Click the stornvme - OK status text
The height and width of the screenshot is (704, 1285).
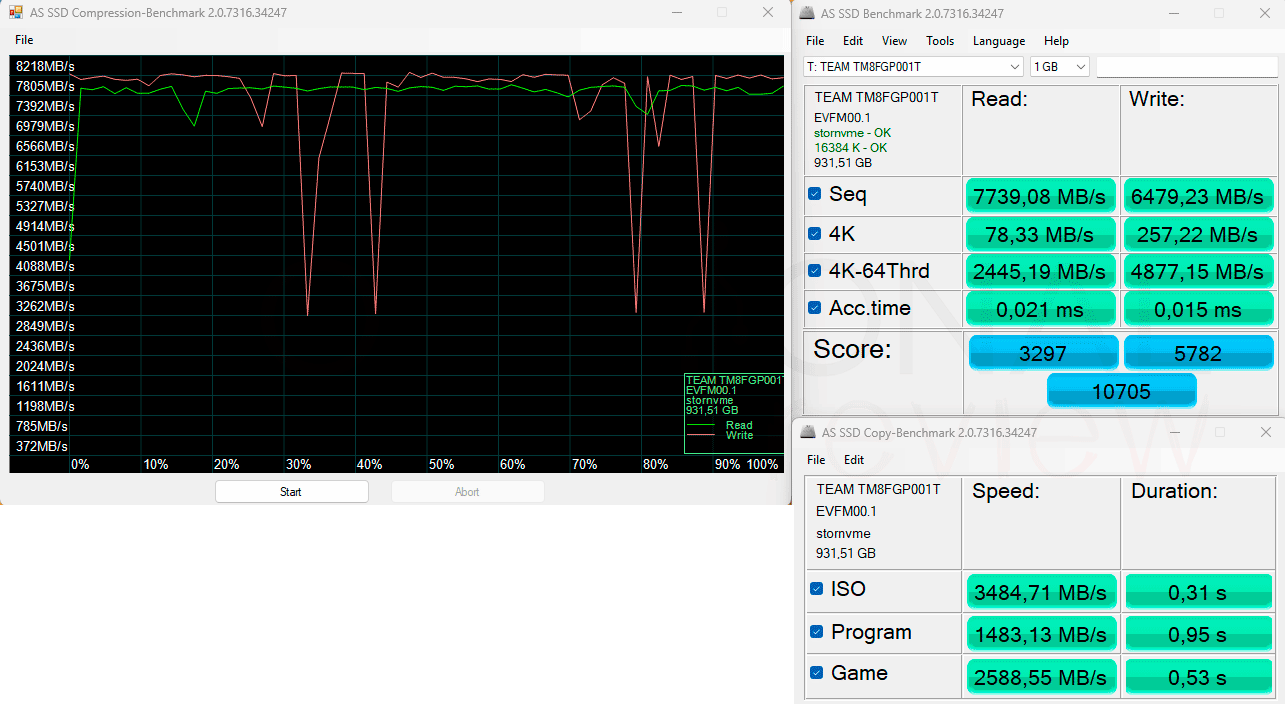click(x=852, y=133)
